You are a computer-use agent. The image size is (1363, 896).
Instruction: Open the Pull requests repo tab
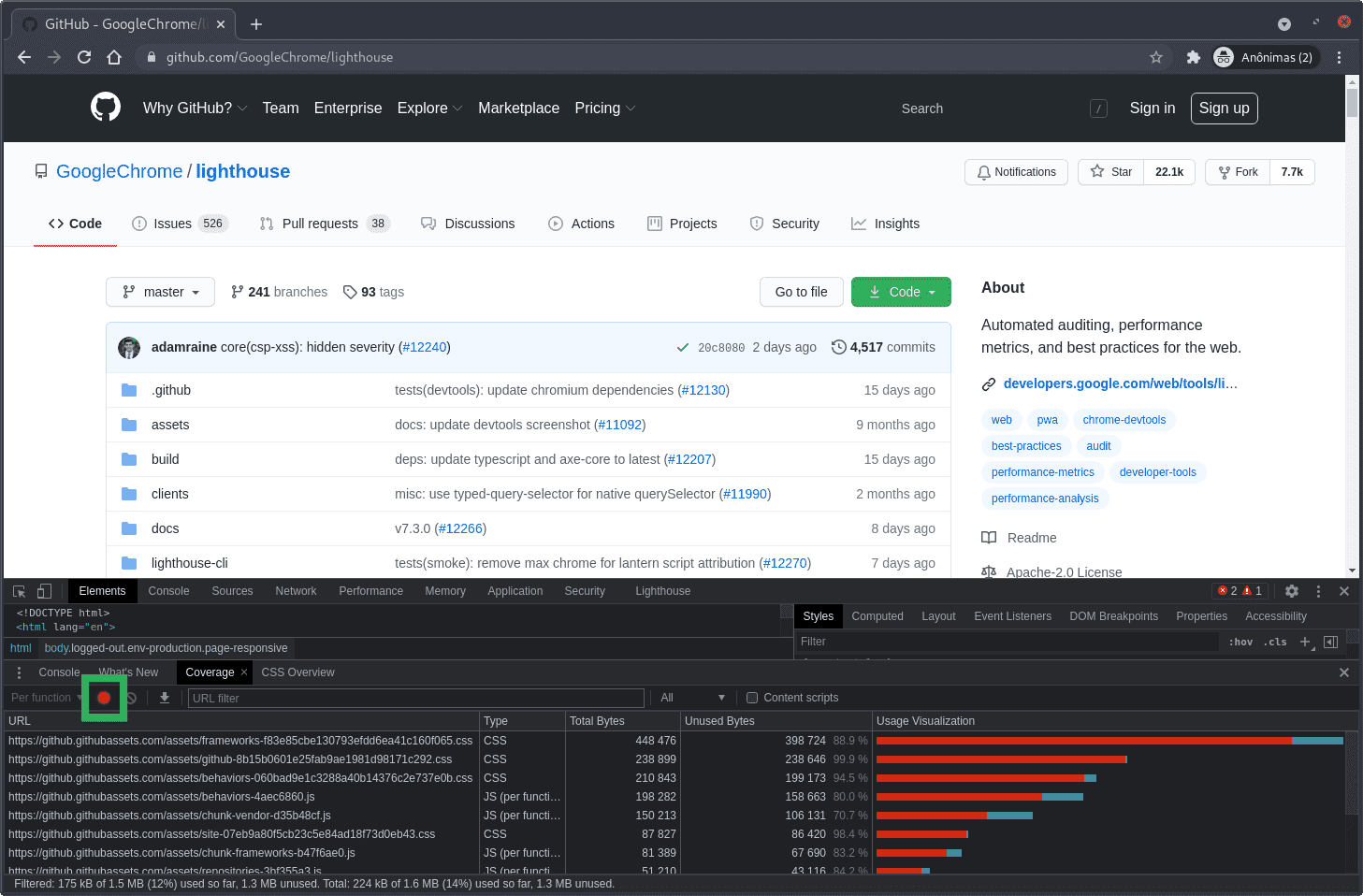tap(324, 224)
